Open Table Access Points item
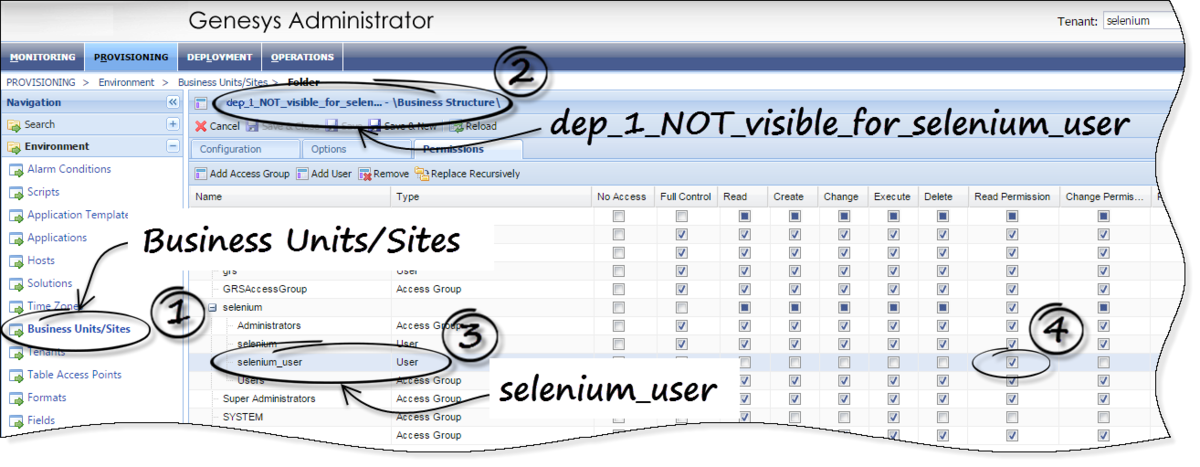The width and height of the screenshot is (1200, 467). pyautogui.click(x=74, y=375)
